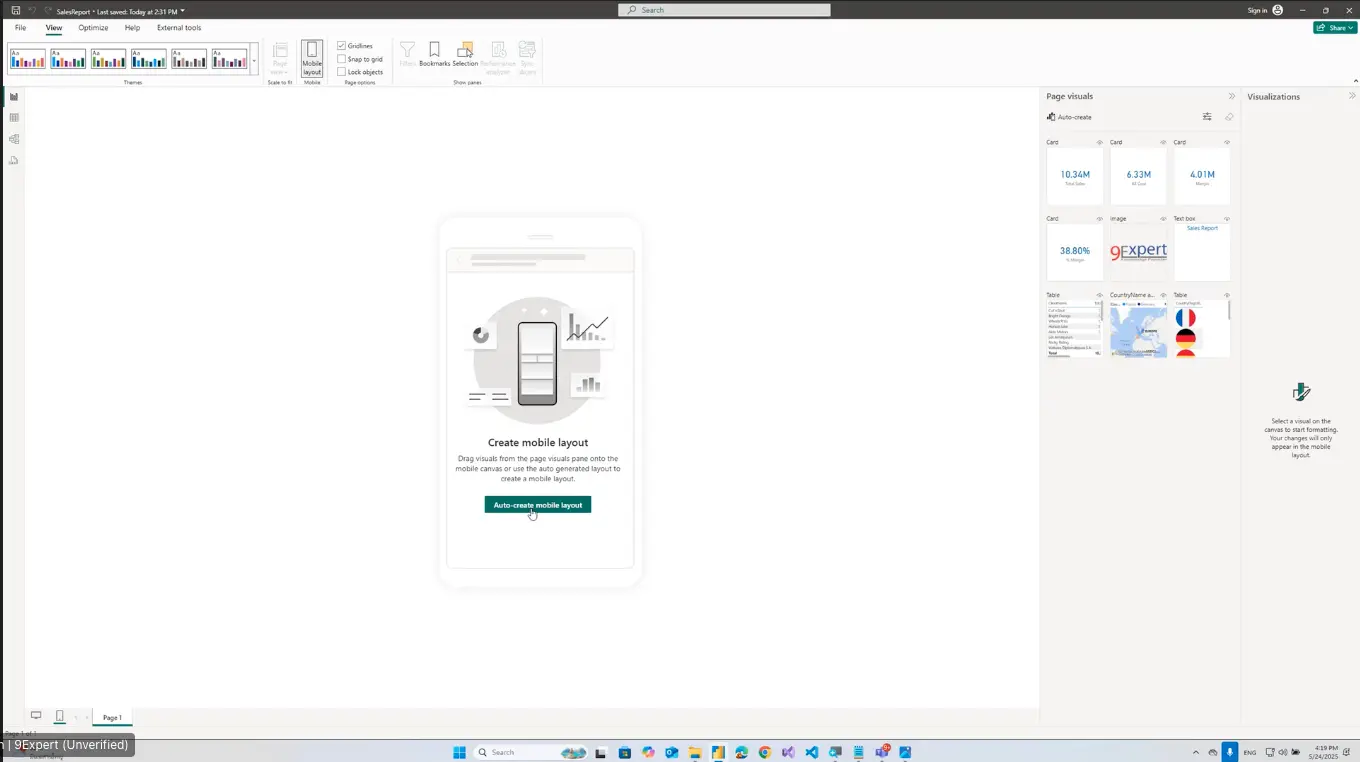This screenshot has width=1360, height=762.
Task: Open Visual Studio Code from taskbar
Action: [x=811, y=752]
